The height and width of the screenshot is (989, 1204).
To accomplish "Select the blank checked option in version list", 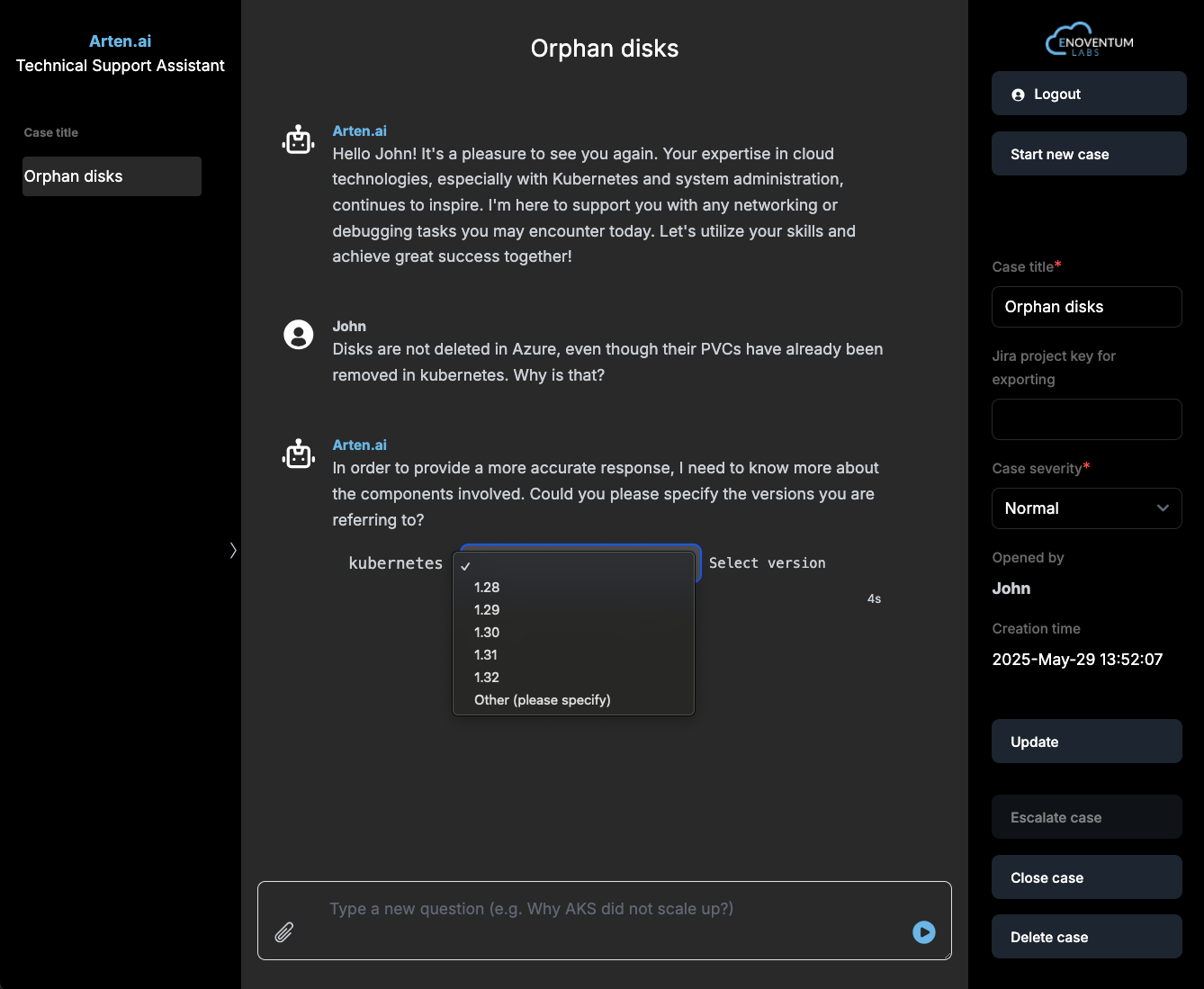I will pos(573,565).
